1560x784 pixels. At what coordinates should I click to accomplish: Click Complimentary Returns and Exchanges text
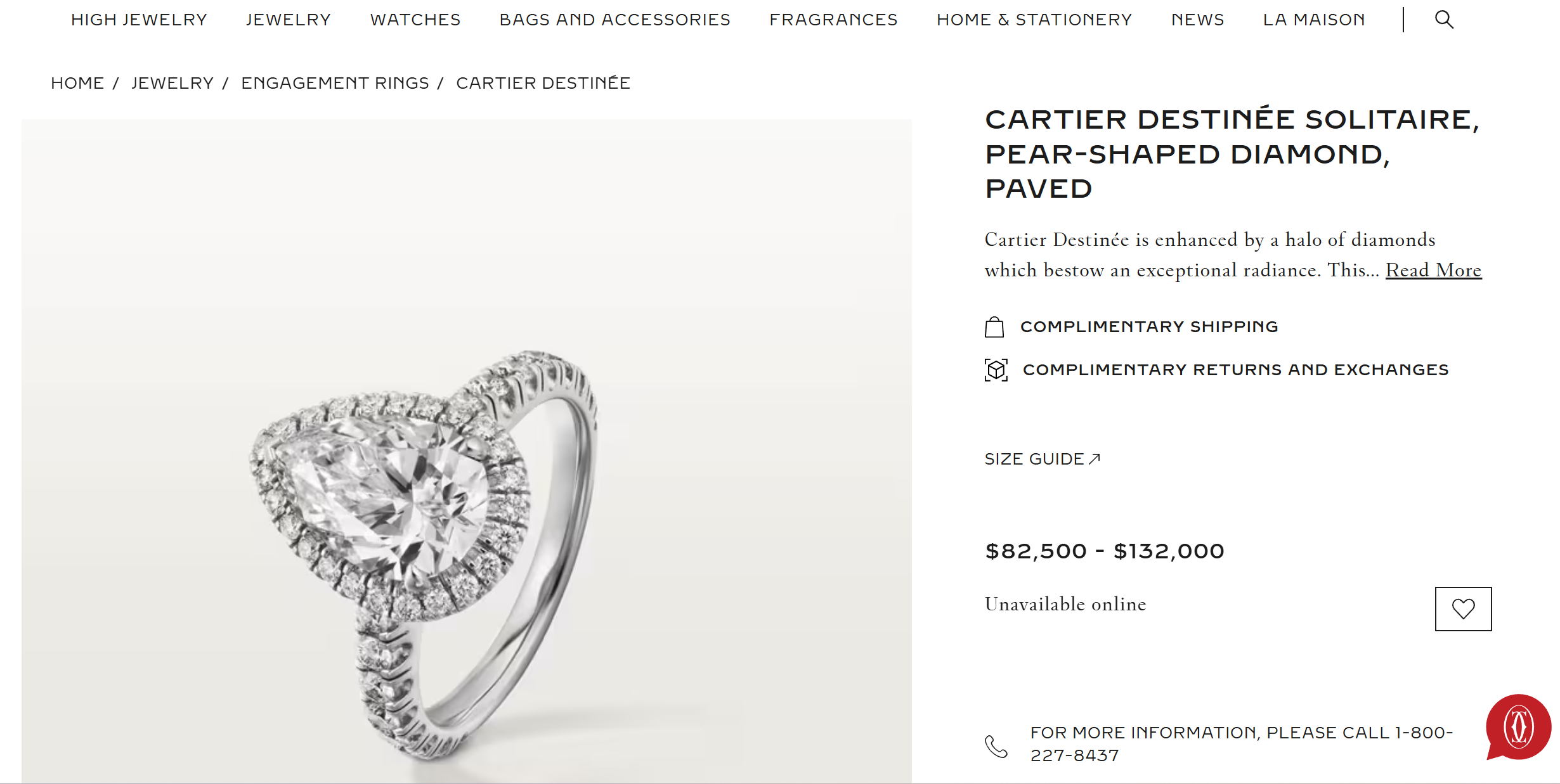coord(1235,370)
